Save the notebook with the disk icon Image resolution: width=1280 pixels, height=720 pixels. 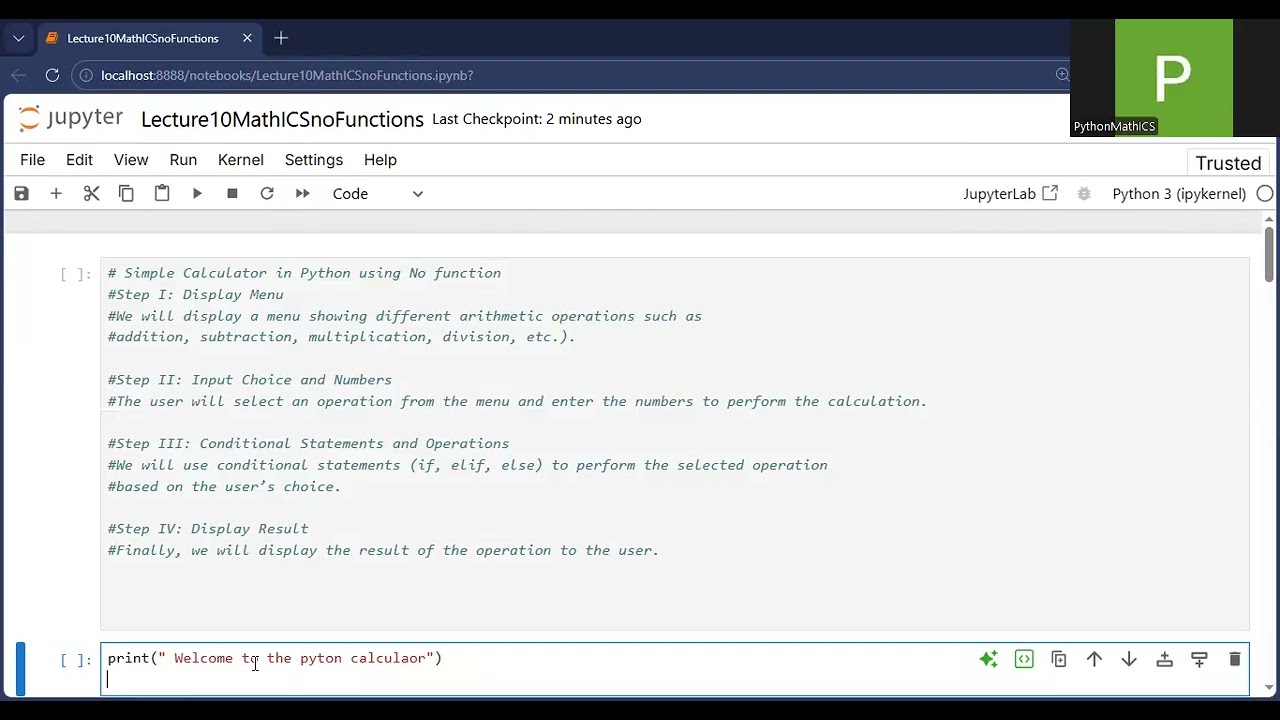[x=21, y=194]
